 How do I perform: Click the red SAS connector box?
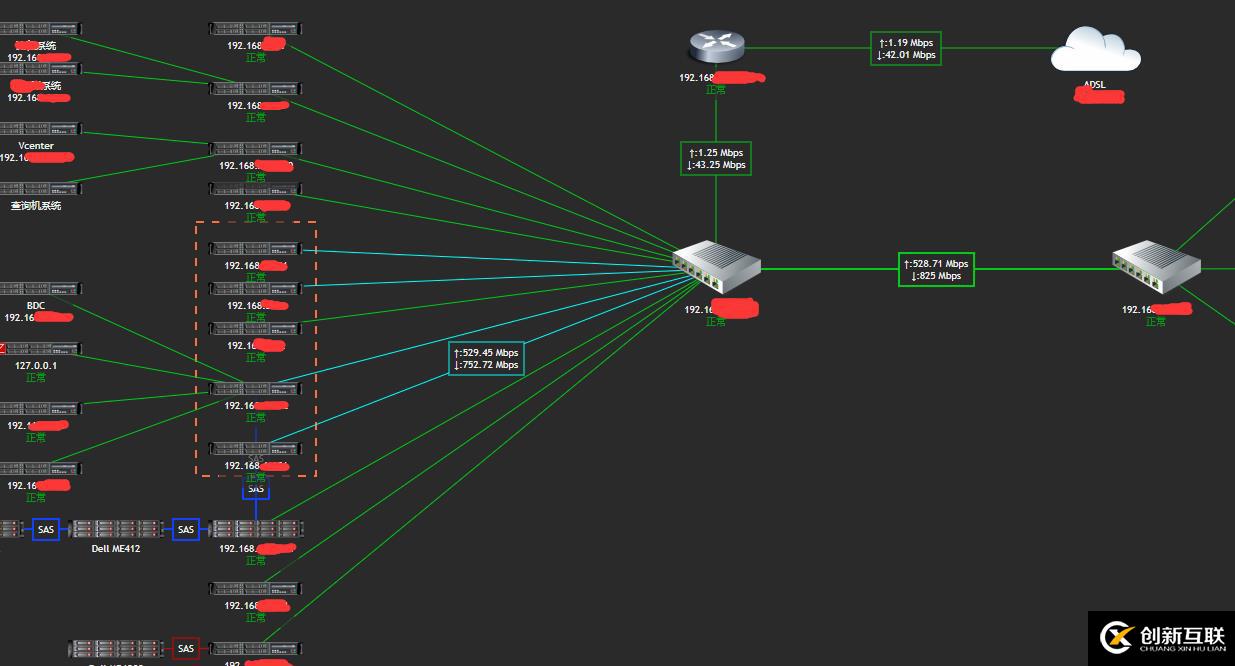coord(186,649)
